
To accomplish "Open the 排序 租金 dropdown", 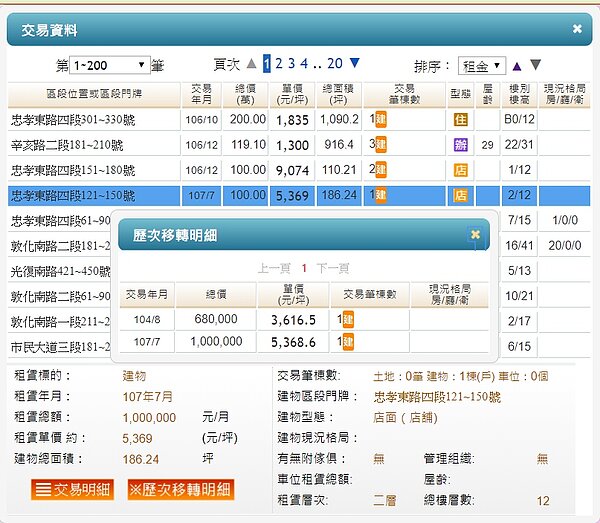I will (x=482, y=66).
